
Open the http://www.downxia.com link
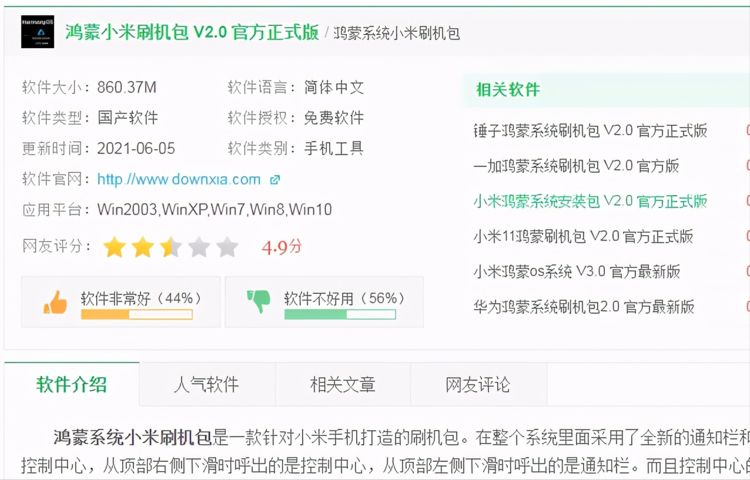pyautogui.click(x=179, y=179)
